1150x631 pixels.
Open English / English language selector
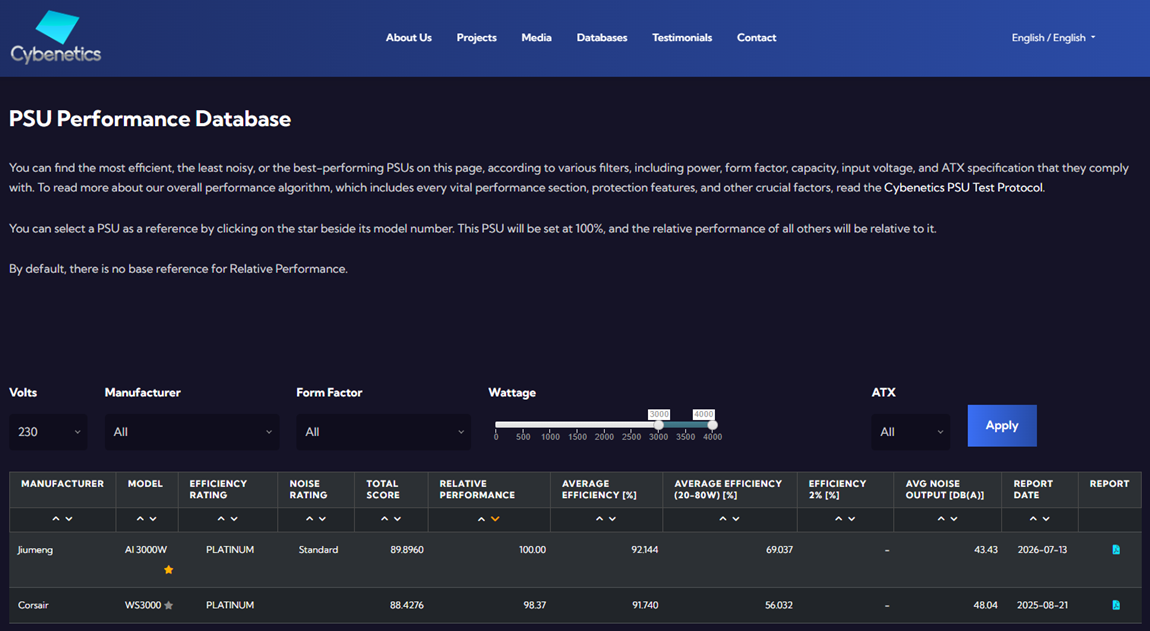(1053, 37)
